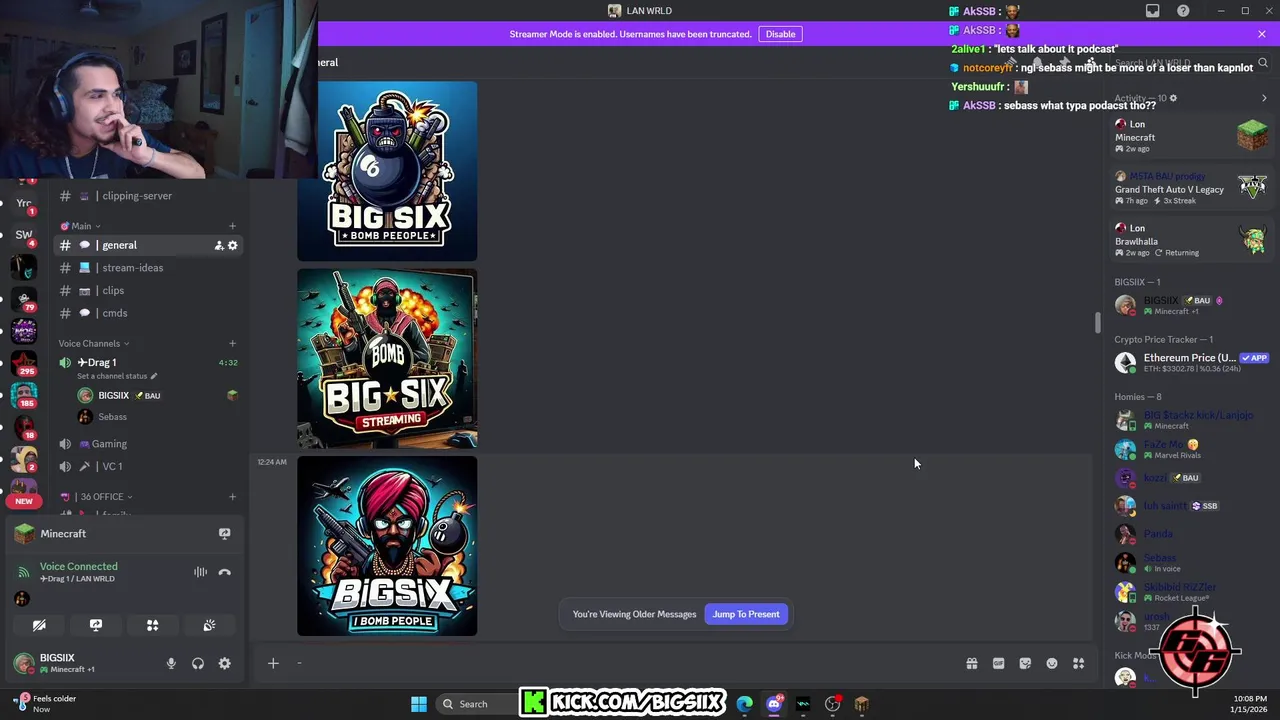Open the sticker picker
This screenshot has height=720, width=1280.
[1025, 663]
